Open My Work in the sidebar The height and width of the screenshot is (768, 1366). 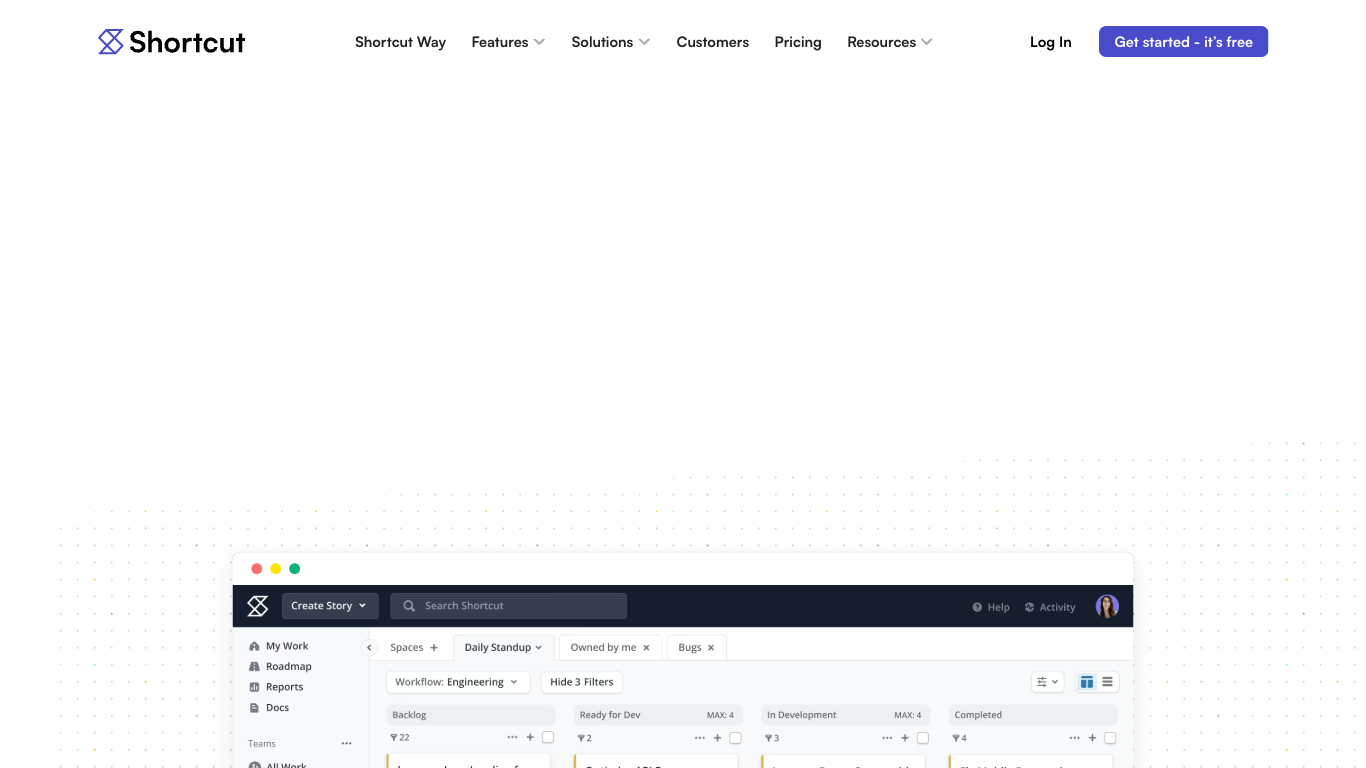(x=278, y=646)
